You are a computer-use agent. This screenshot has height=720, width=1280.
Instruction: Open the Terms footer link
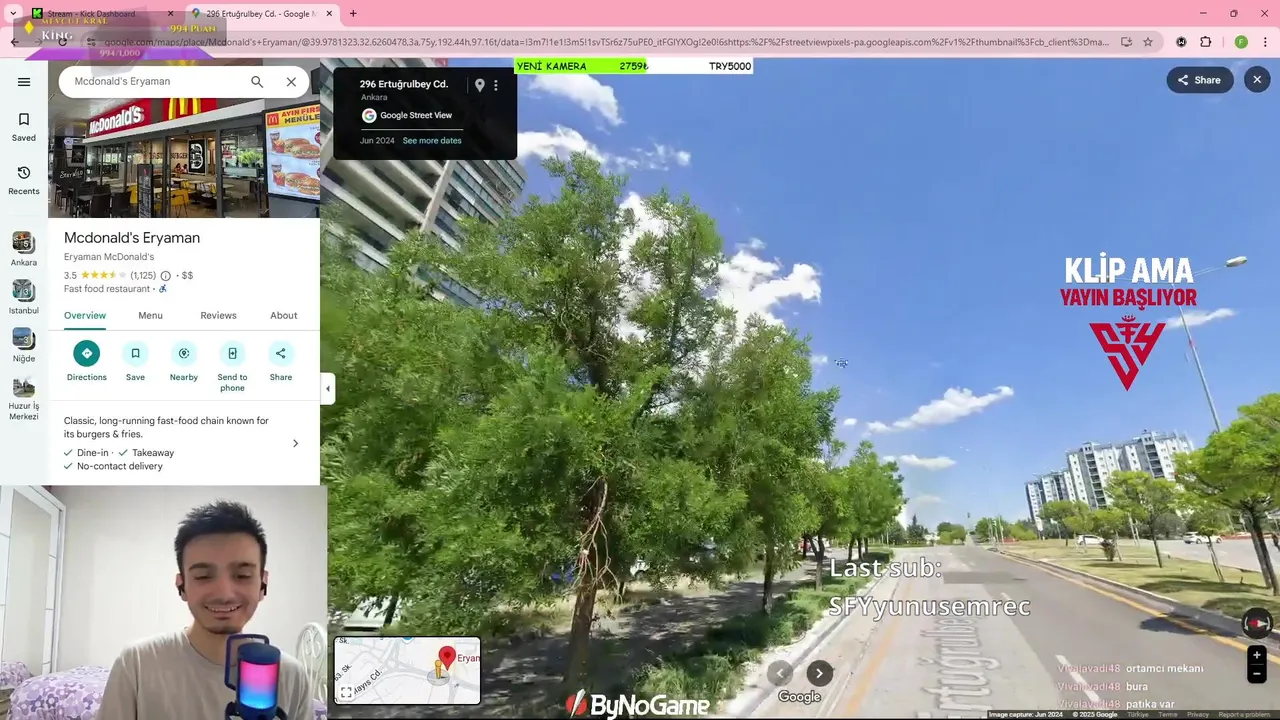click(x=1168, y=715)
